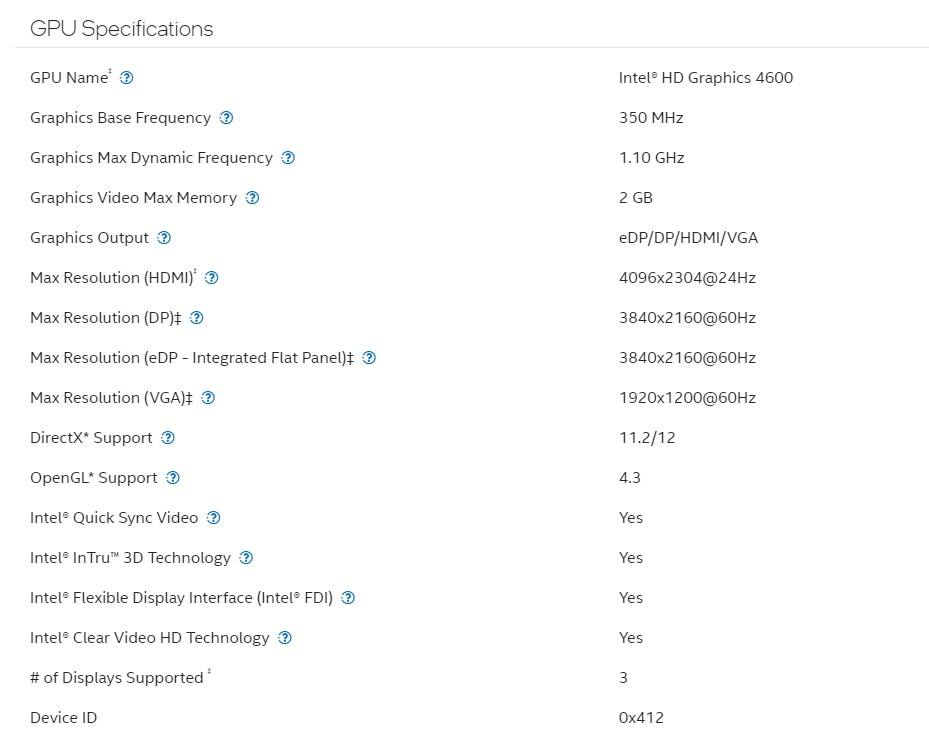Click the # of Displays Supported label
This screenshot has height=748, width=929.
116,678
